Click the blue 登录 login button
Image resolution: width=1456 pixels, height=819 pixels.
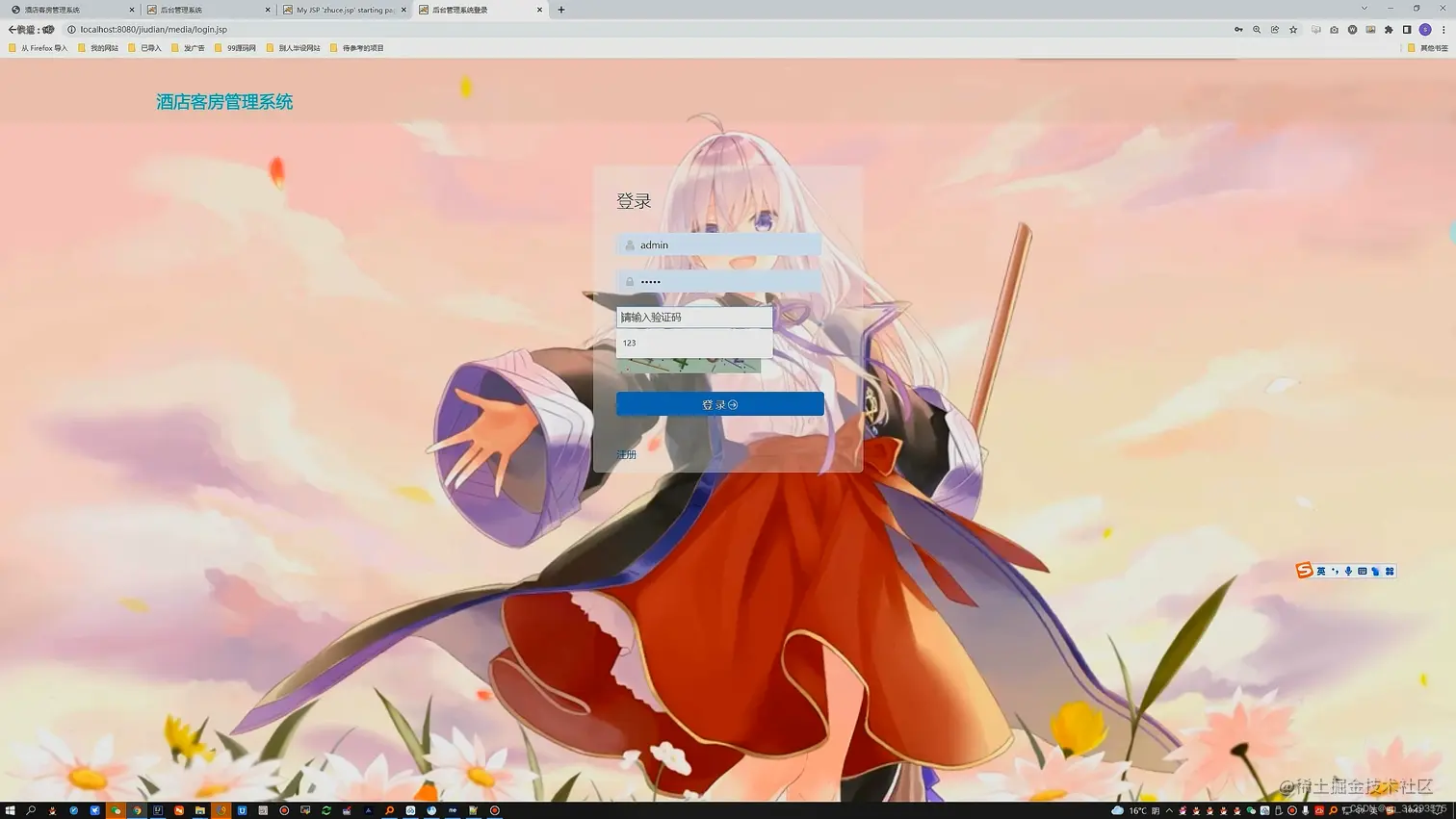719,404
